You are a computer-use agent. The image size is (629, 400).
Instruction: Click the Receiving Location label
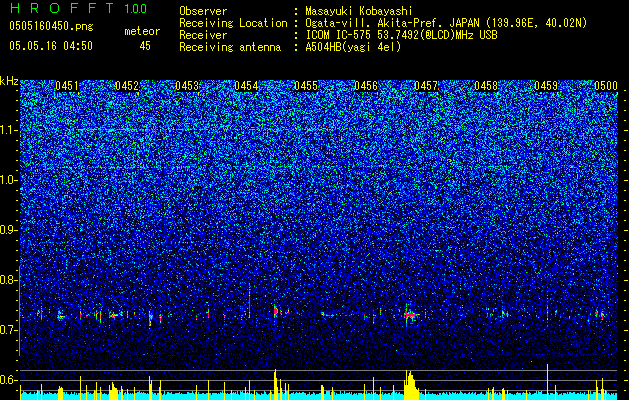233,23
